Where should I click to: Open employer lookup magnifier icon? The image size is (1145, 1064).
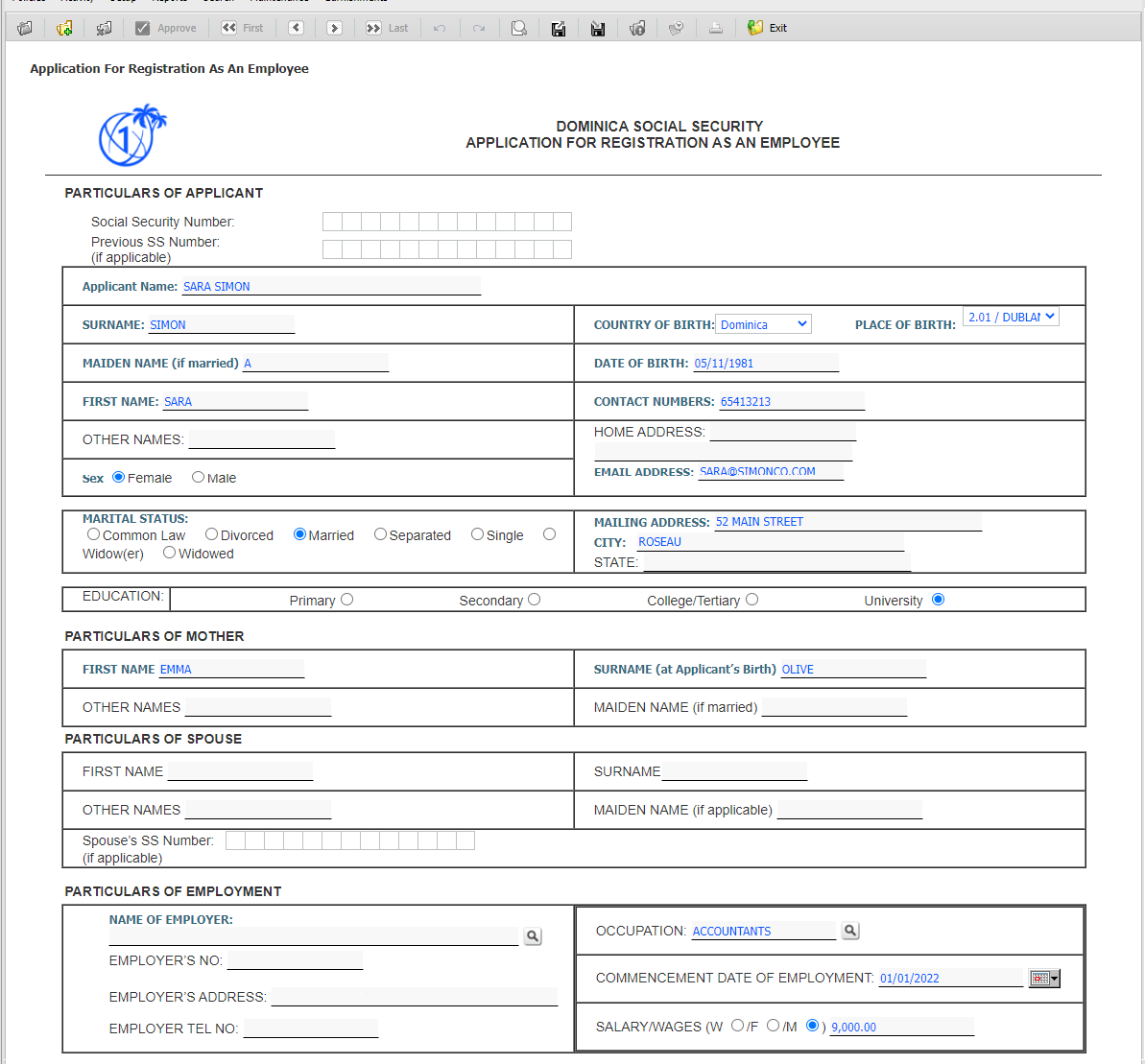coord(533,936)
